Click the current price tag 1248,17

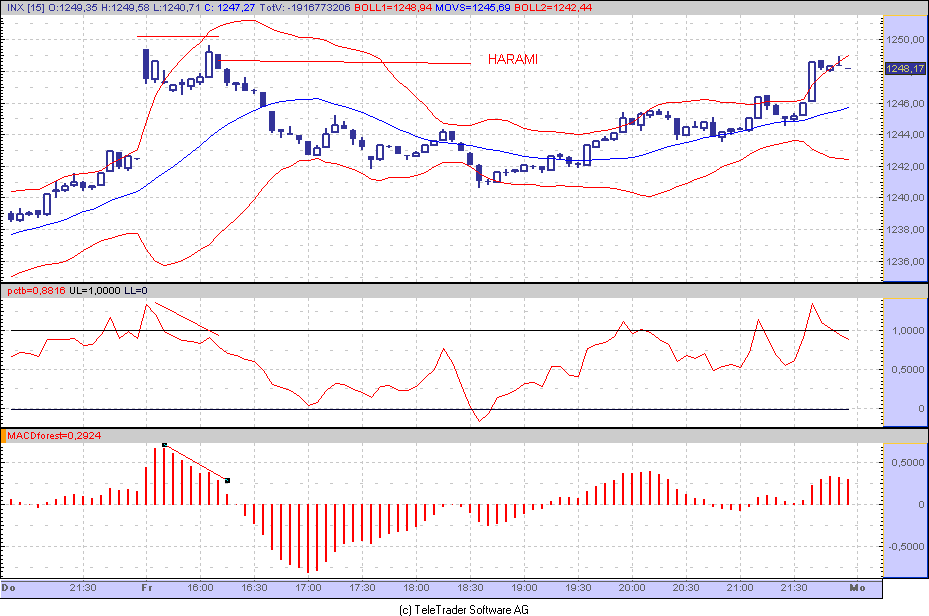pyautogui.click(x=905, y=69)
